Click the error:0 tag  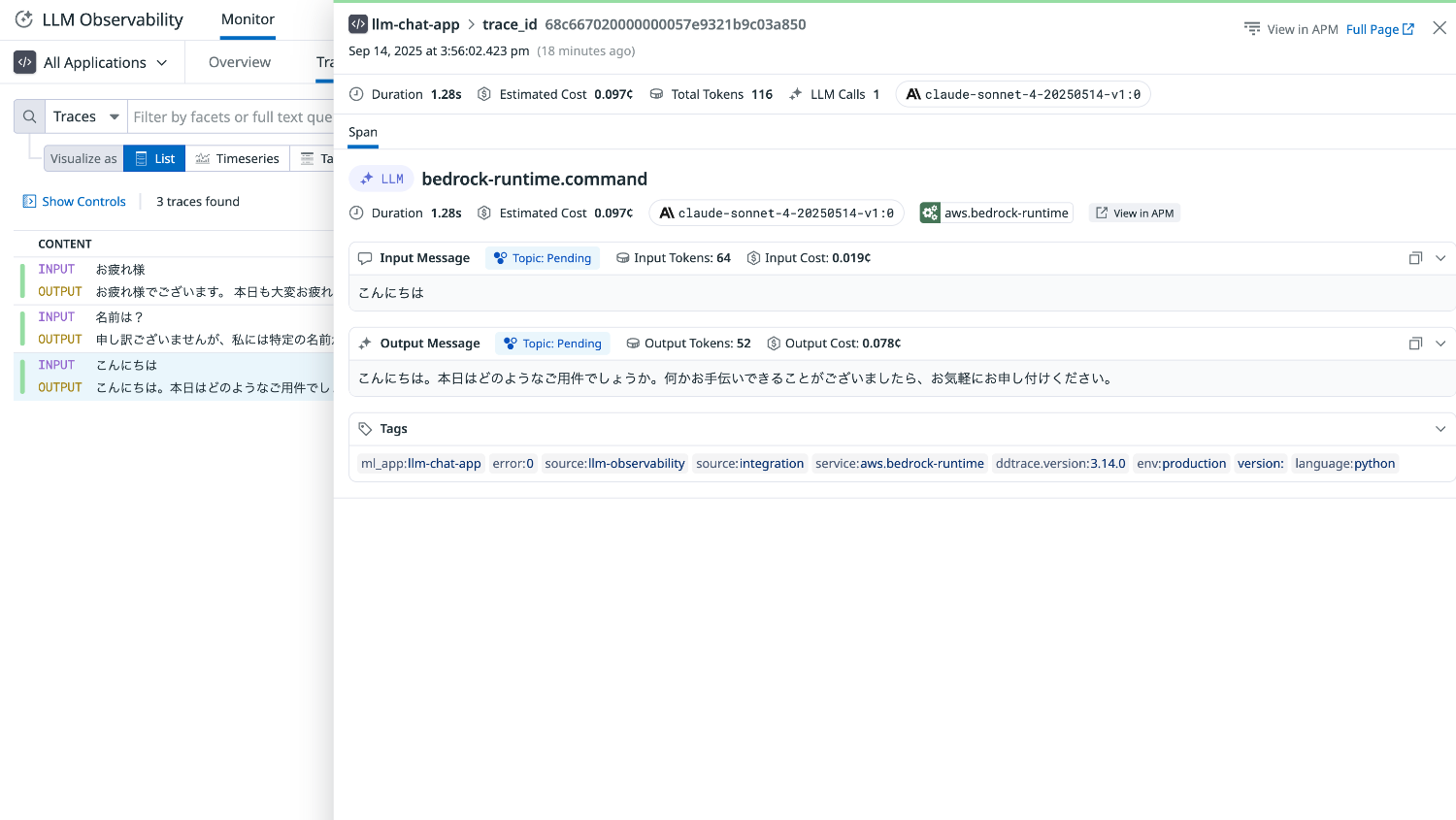coord(513,464)
